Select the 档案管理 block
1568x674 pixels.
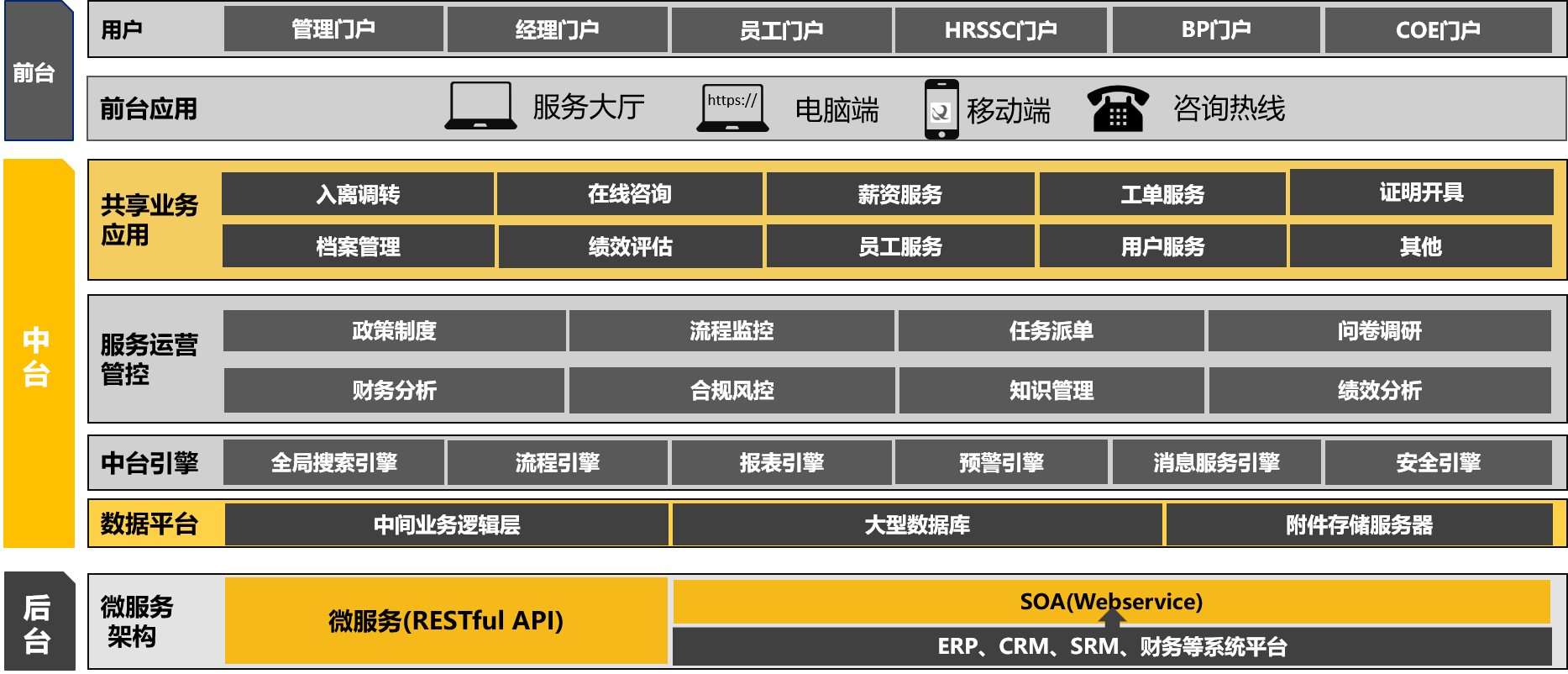[358, 246]
